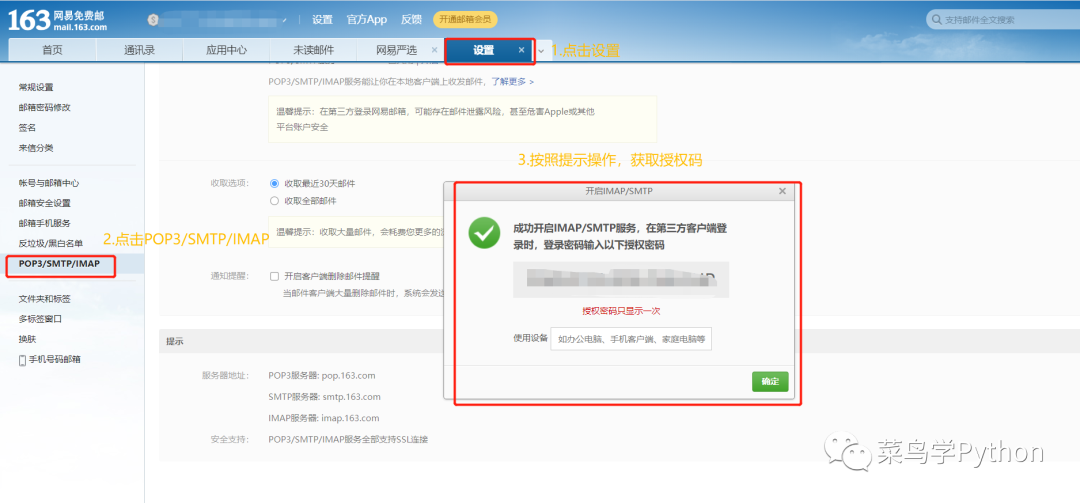
Task: Close the 设置 tab
Action: click(x=521, y=50)
